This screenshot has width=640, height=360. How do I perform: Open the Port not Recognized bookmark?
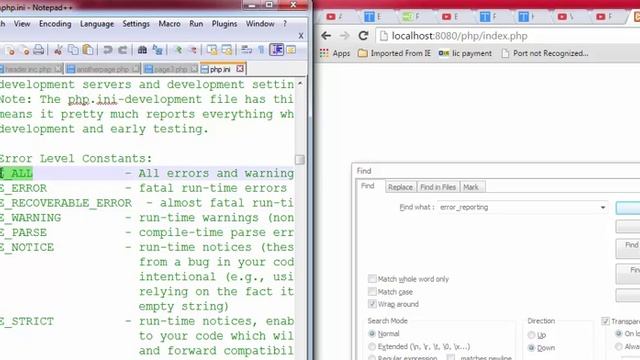pos(545,53)
